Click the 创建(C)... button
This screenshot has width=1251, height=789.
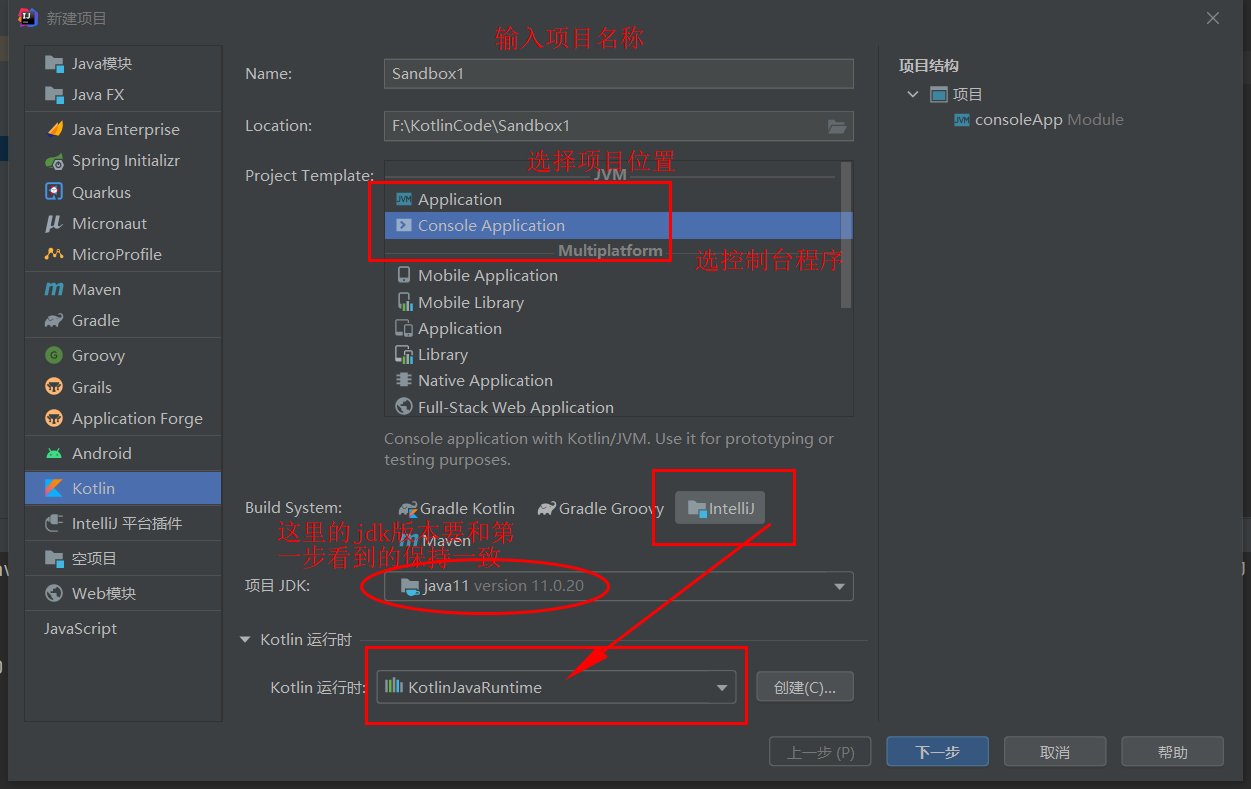click(x=805, y=687)
